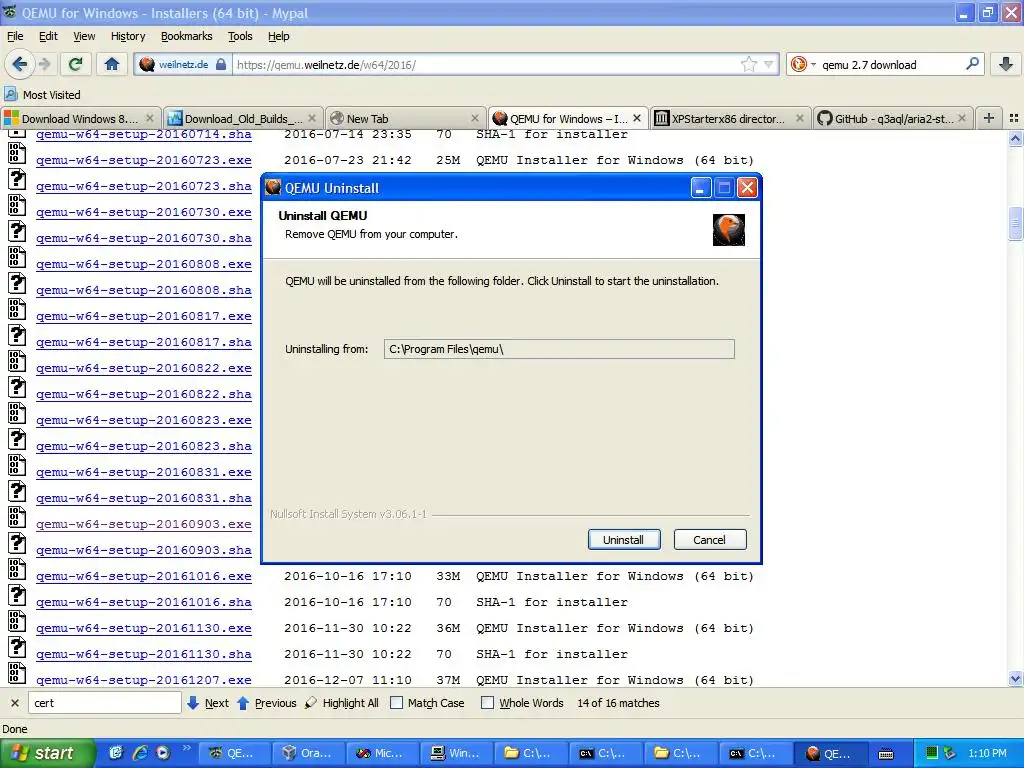Viewport: 1024px width, 768px height.
Task: Launch Internet Explorer from Quick Launch
Action: point(140,753)
